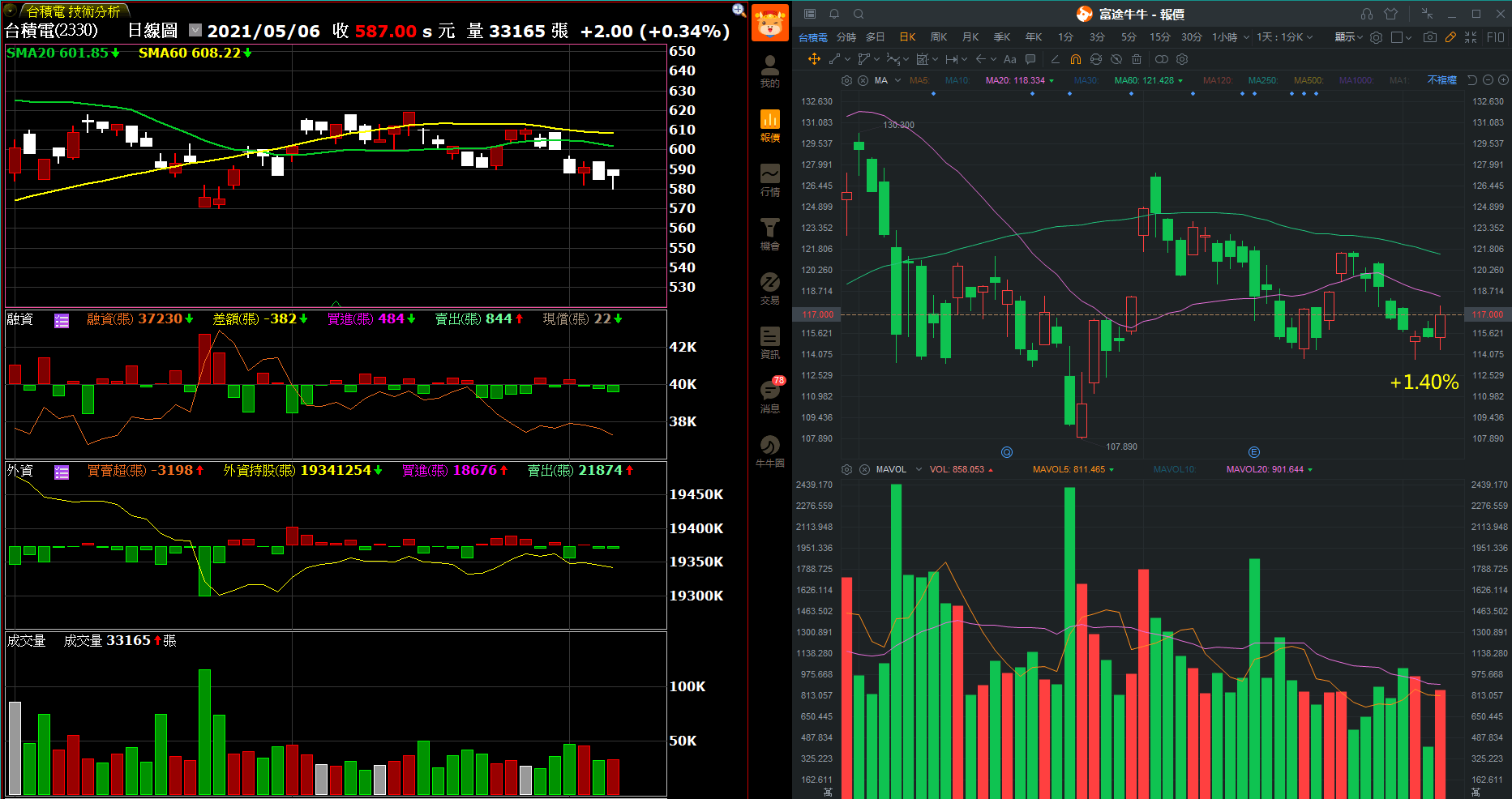Expand the 顯示 display dropdown
The image size is (1512, 799).
(1348, 37)
